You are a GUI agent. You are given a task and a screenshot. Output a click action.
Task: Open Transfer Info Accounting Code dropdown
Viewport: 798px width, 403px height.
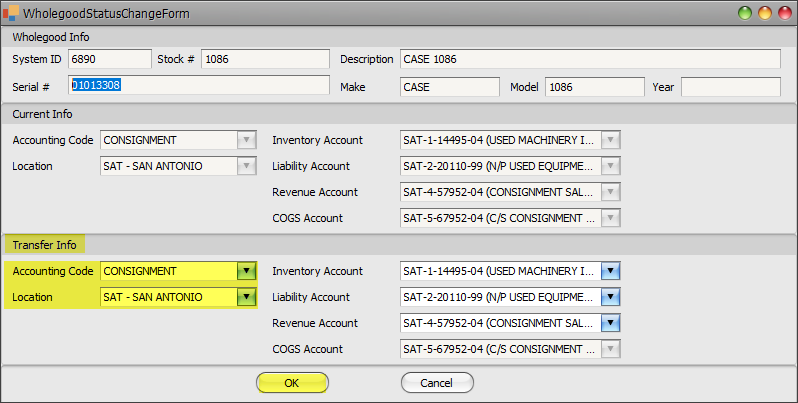pyautogui.click(x=246, y=271)
